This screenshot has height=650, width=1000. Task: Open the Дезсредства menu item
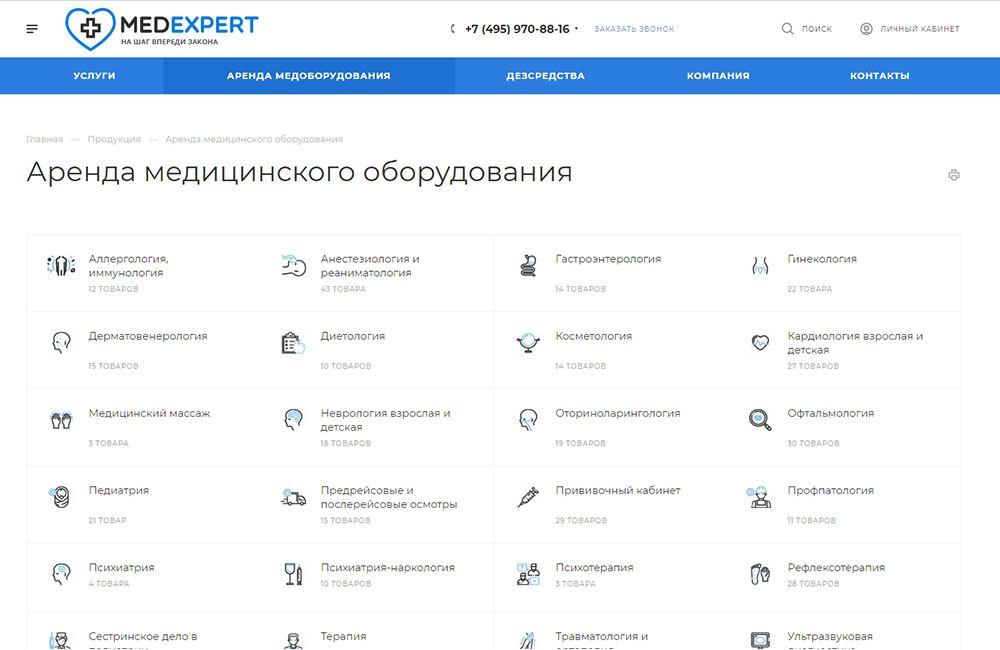pos(545,76)
